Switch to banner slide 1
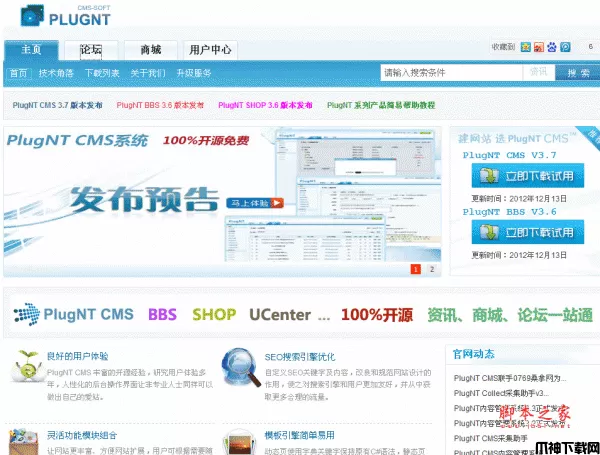Image resolution: width=600 pixels, height=455 pixels. (x=416, y=269)
